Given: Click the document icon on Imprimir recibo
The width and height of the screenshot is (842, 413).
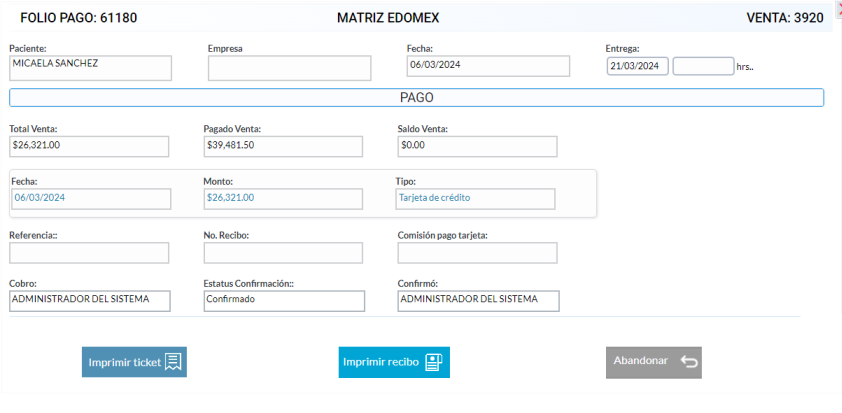Looking at the screenshot, I should (x=433, y=363).
